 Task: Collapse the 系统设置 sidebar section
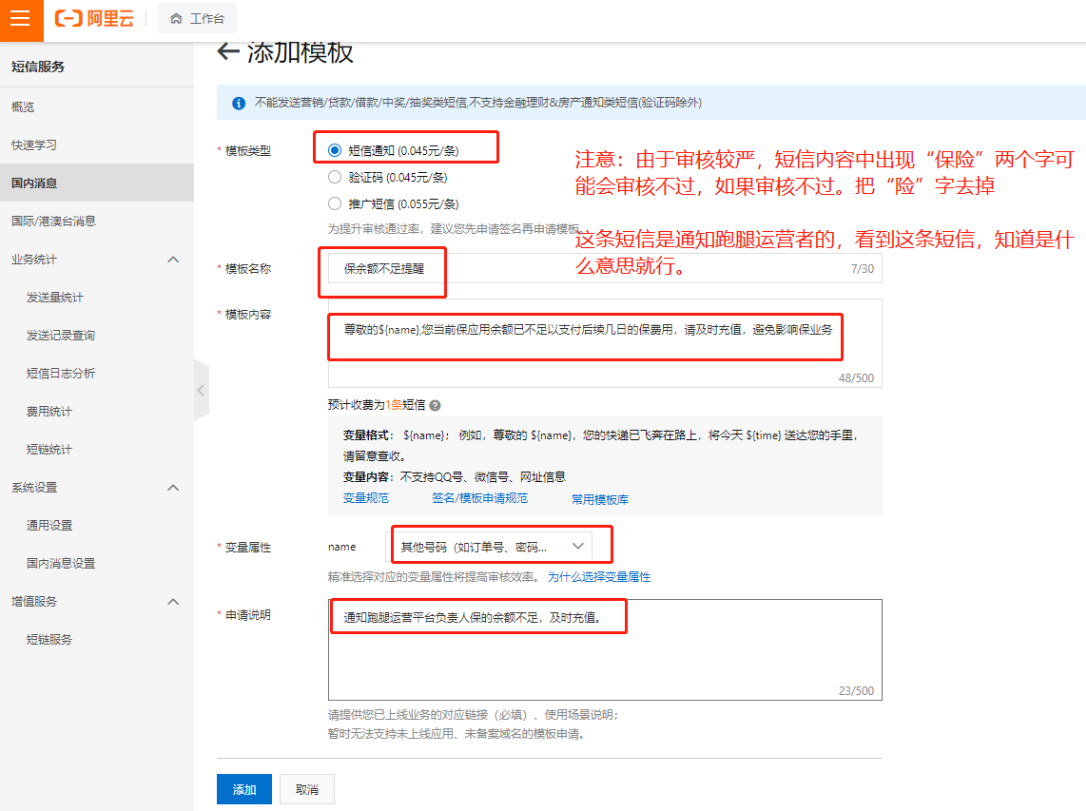[x=172, y=488]
